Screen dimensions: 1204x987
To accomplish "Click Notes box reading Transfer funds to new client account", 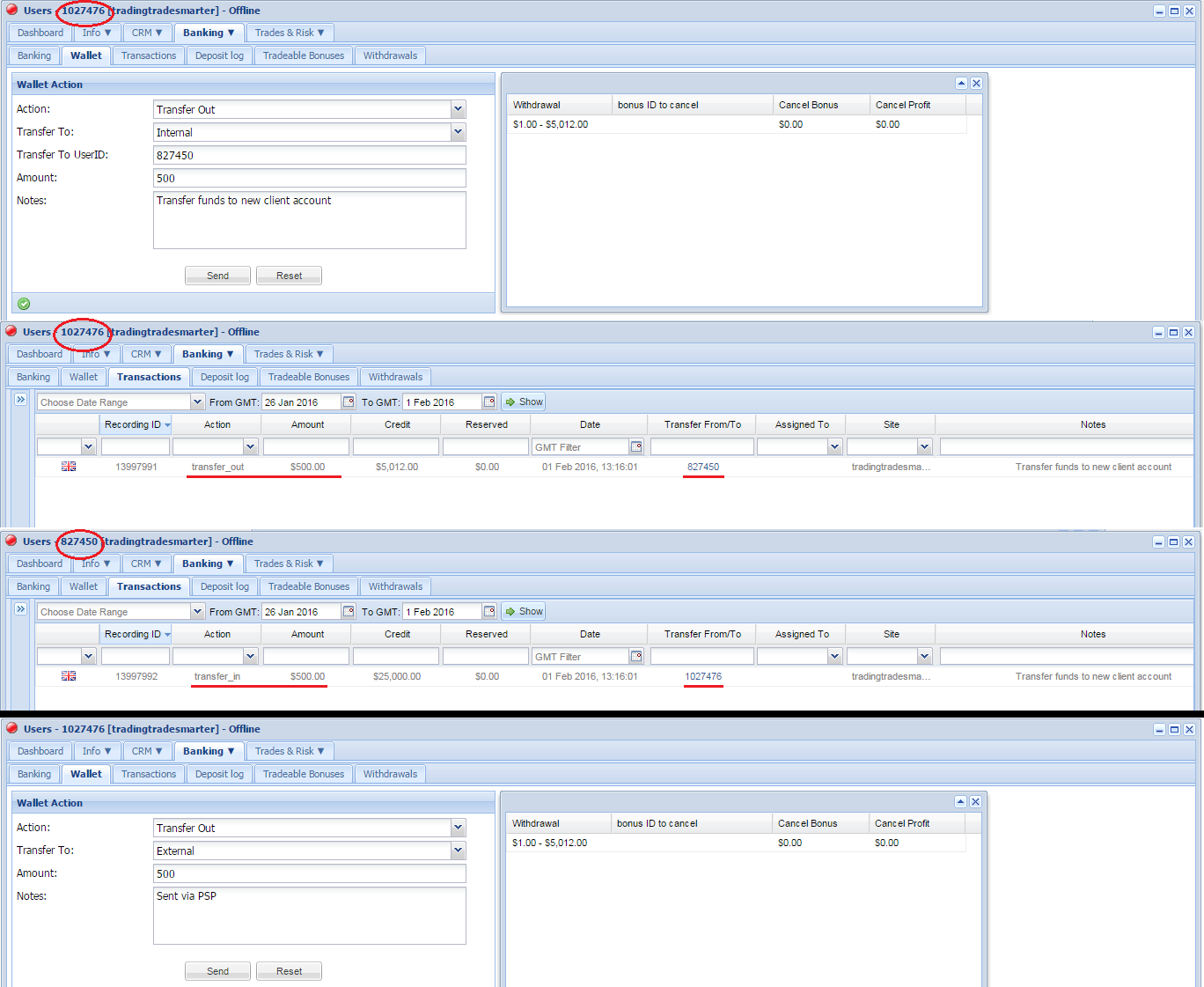I will click(309, 220).
